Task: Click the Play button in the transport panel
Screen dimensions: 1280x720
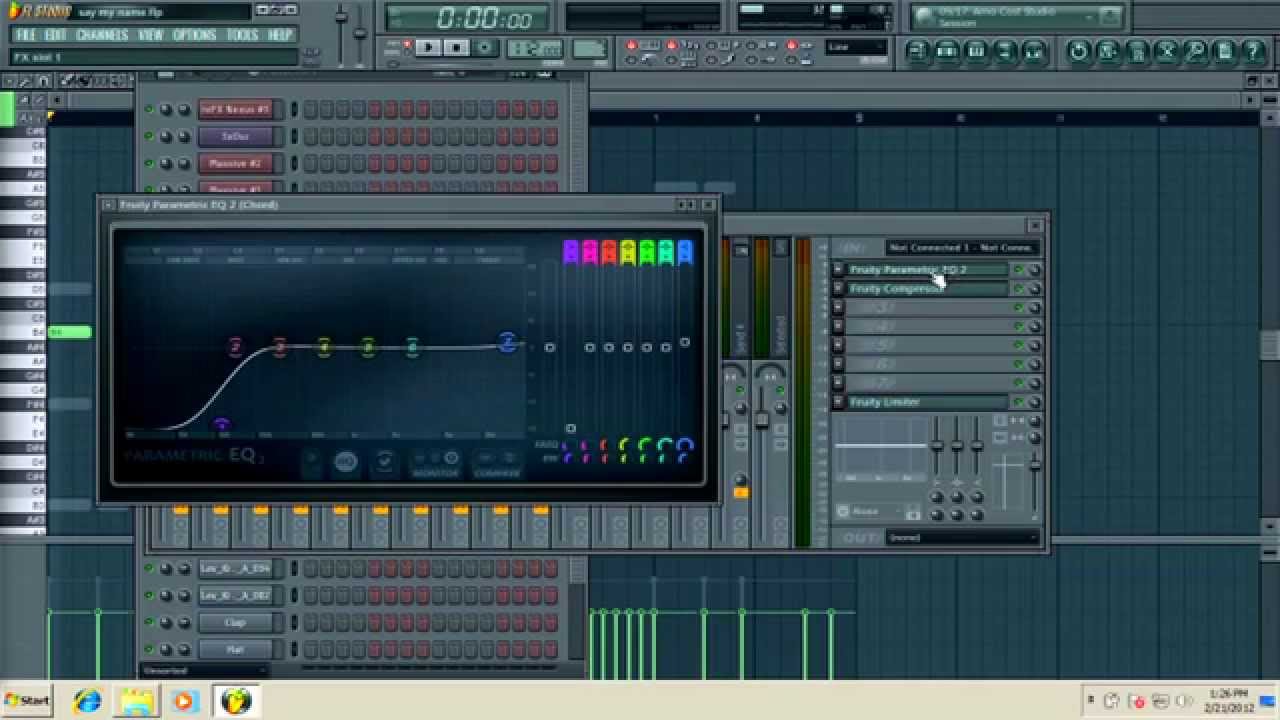Action: (x=428, y=47)
